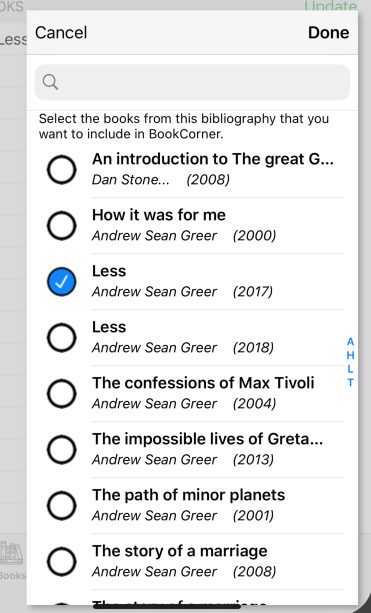Jump to index letter T
Screen dimensions: 371x613
pos(350,382)
